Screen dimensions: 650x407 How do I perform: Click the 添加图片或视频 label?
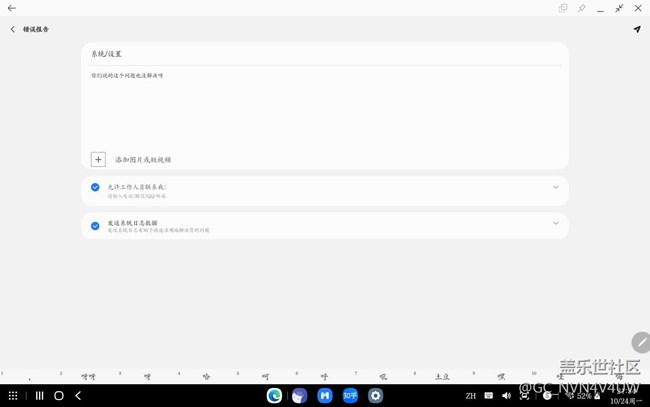click(142, 160)
